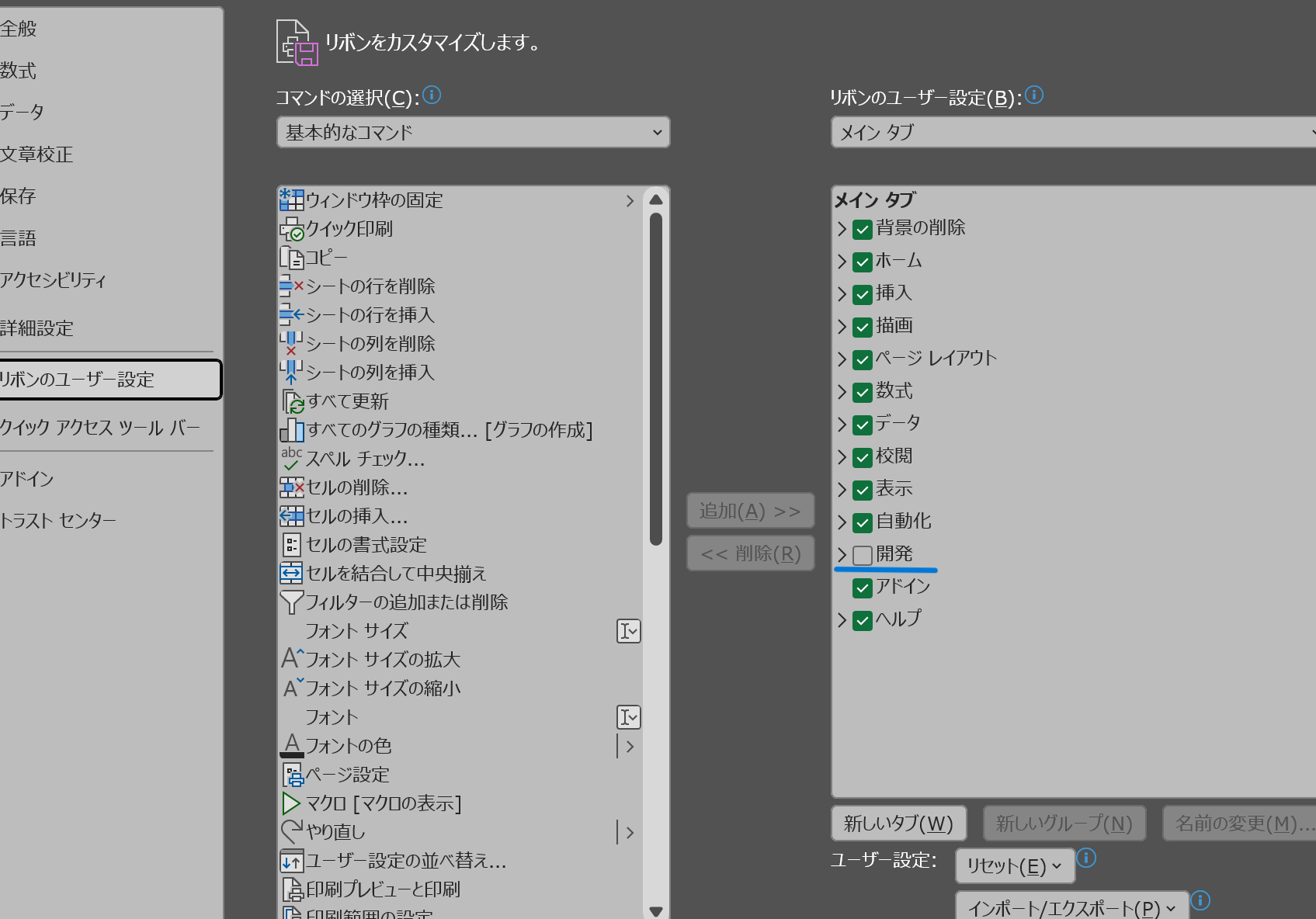Enable the 開発 (Developer) tab checkbox
1316x919 pixels.
click(x=862, y=555)
